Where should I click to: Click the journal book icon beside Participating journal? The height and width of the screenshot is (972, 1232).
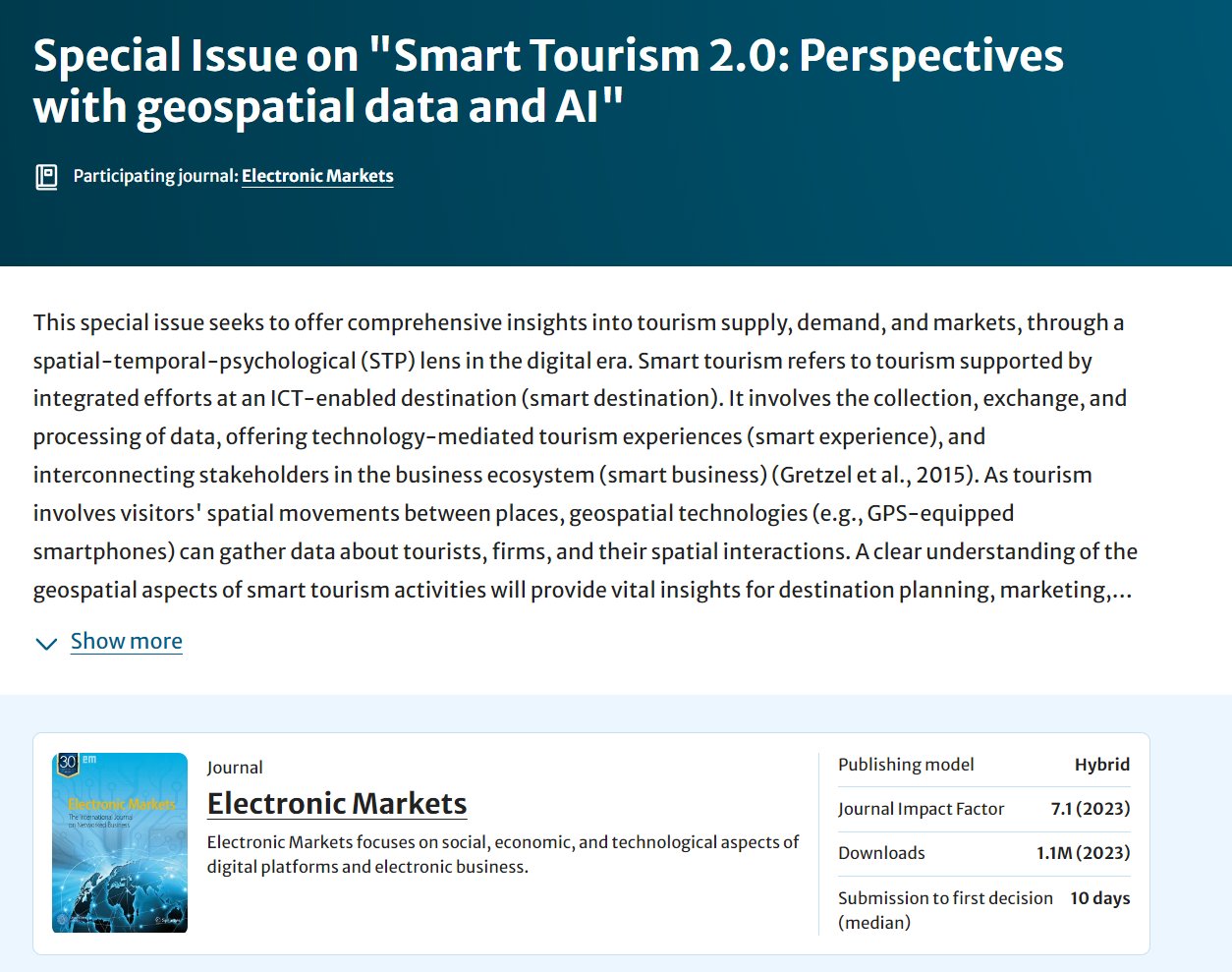(46, 177)
